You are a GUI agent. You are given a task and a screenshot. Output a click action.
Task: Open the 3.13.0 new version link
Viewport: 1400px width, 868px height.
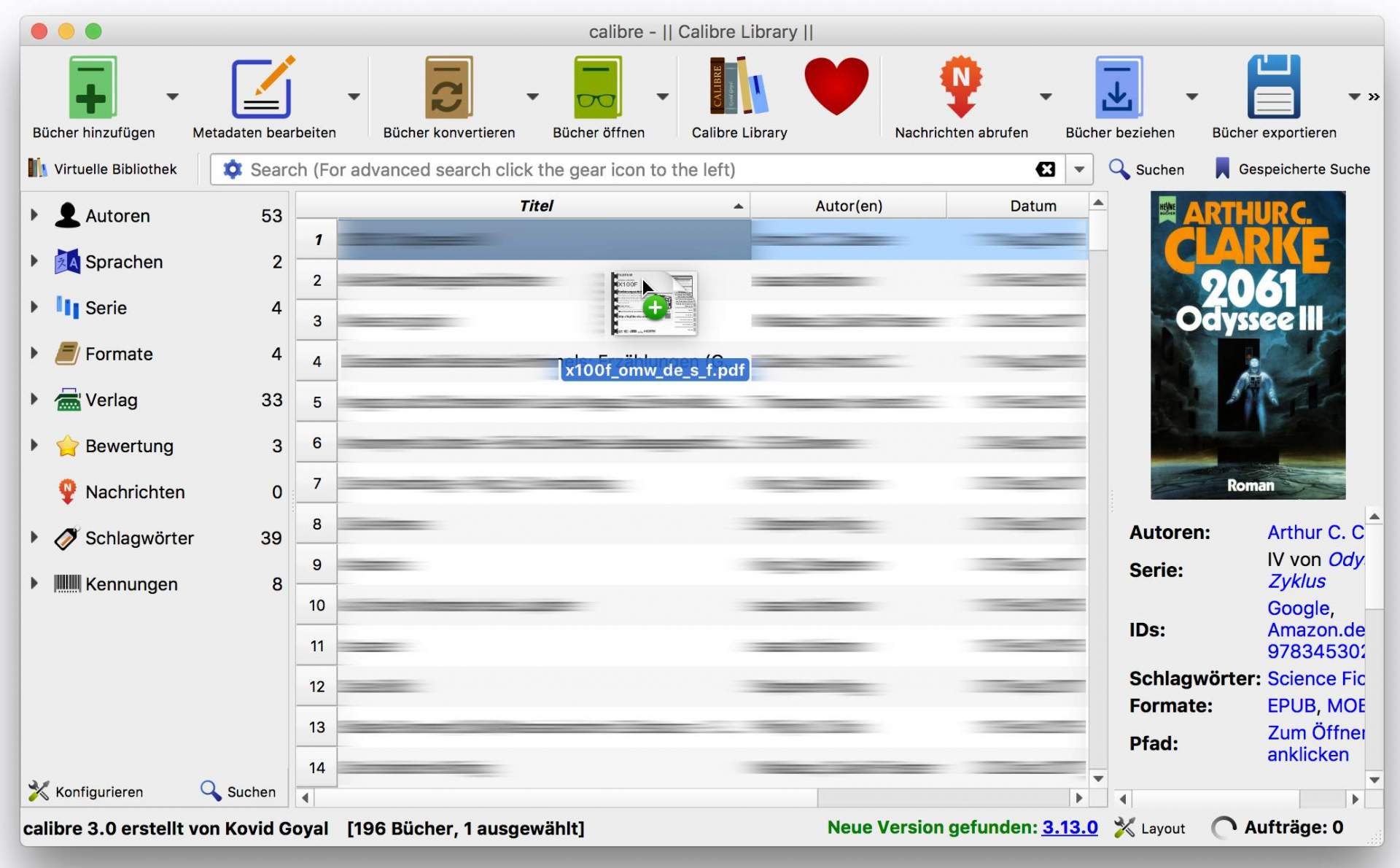coord(1069,827)
